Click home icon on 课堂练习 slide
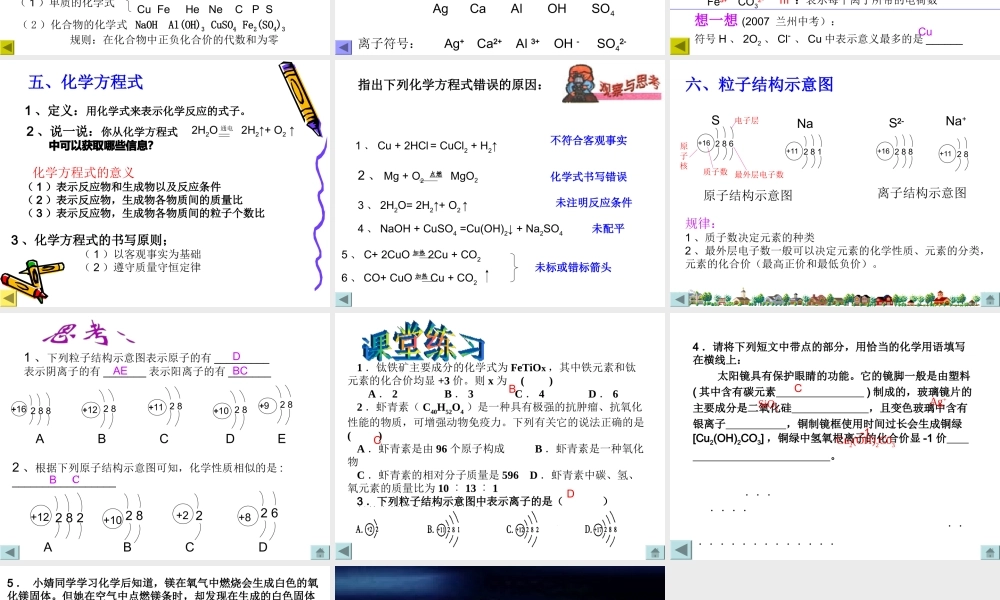The image size is (1000, 600). click(x=654, y=552)
